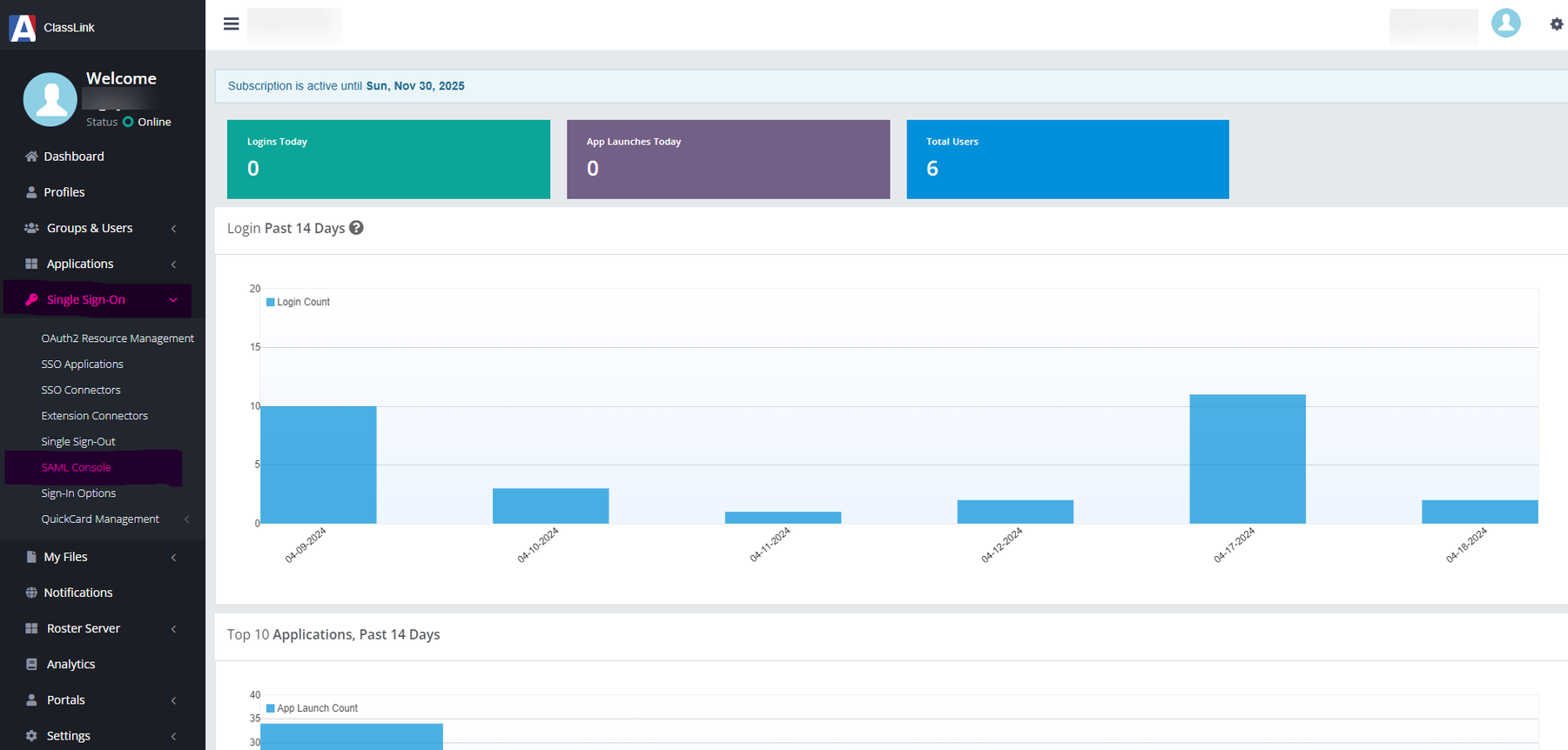Screen dimensions: 1568x750
Task: Click the My Files document icon
Action: click(x=31, y=557)
